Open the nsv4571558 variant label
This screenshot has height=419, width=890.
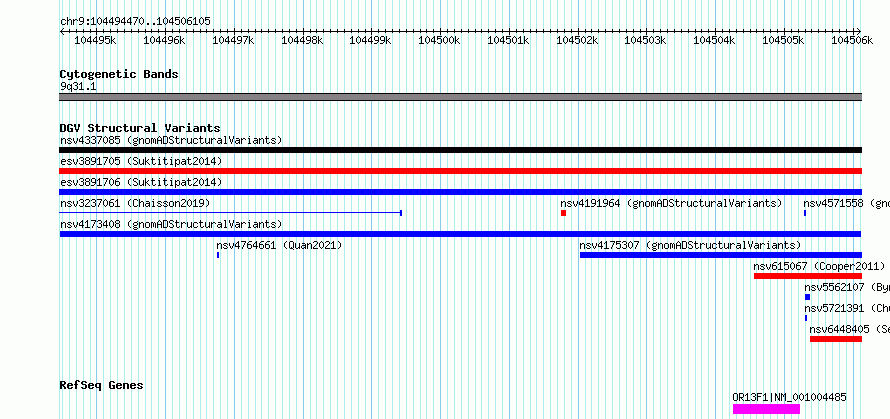pos(846,203)
